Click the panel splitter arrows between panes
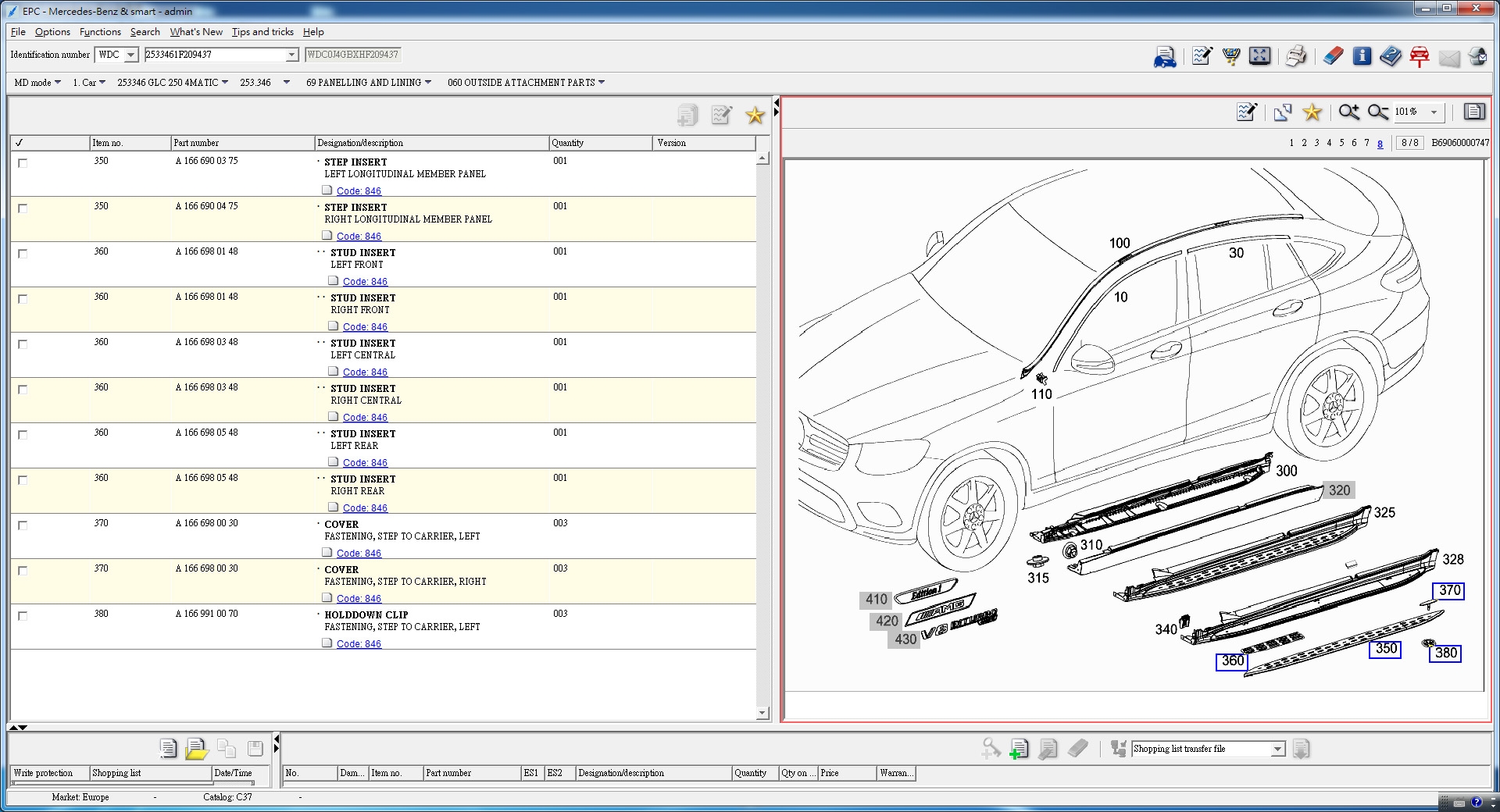The image size is (1500, 812). click(776, 107)
